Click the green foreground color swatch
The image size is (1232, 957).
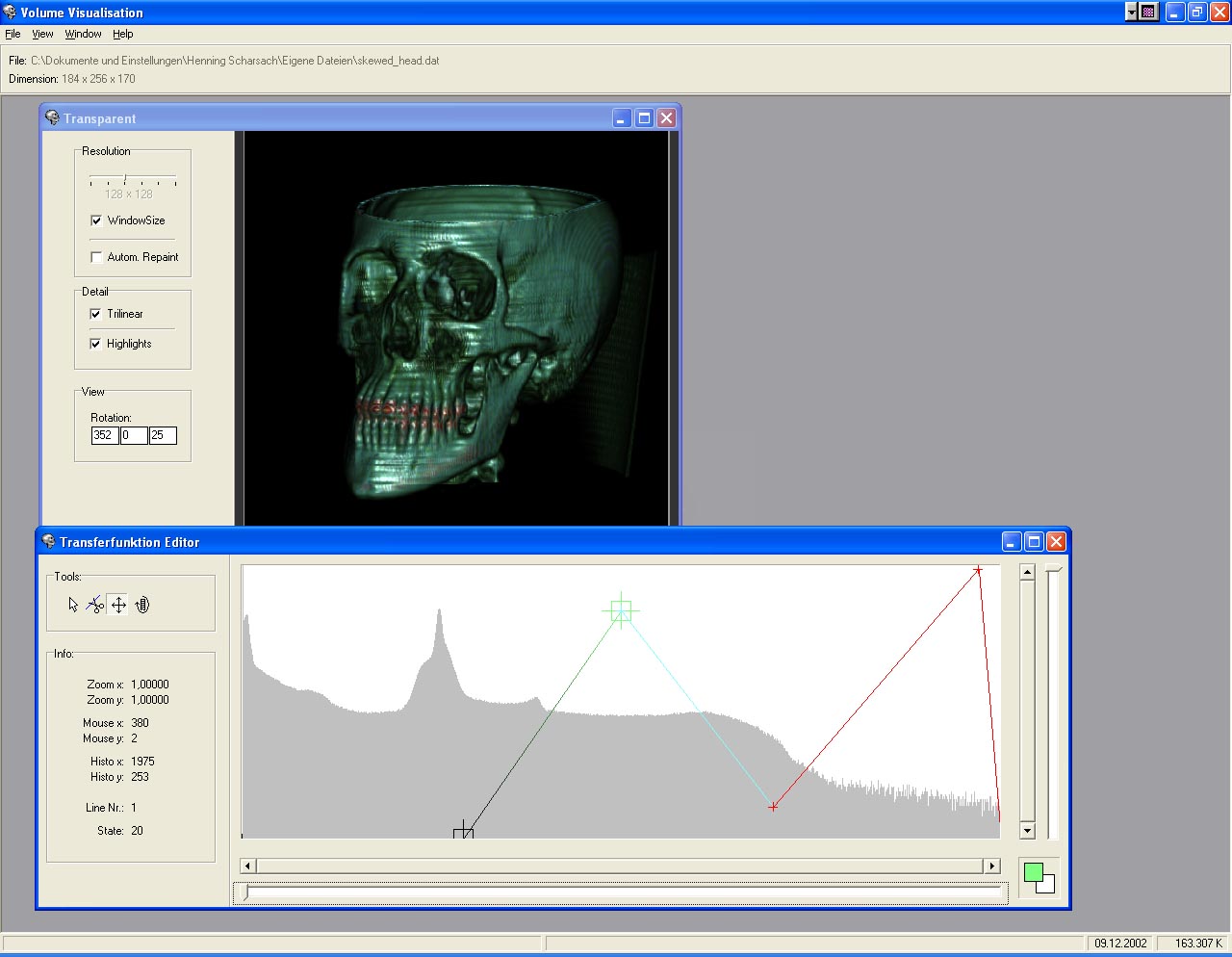pyautogui.click(x=1033, y=872)
